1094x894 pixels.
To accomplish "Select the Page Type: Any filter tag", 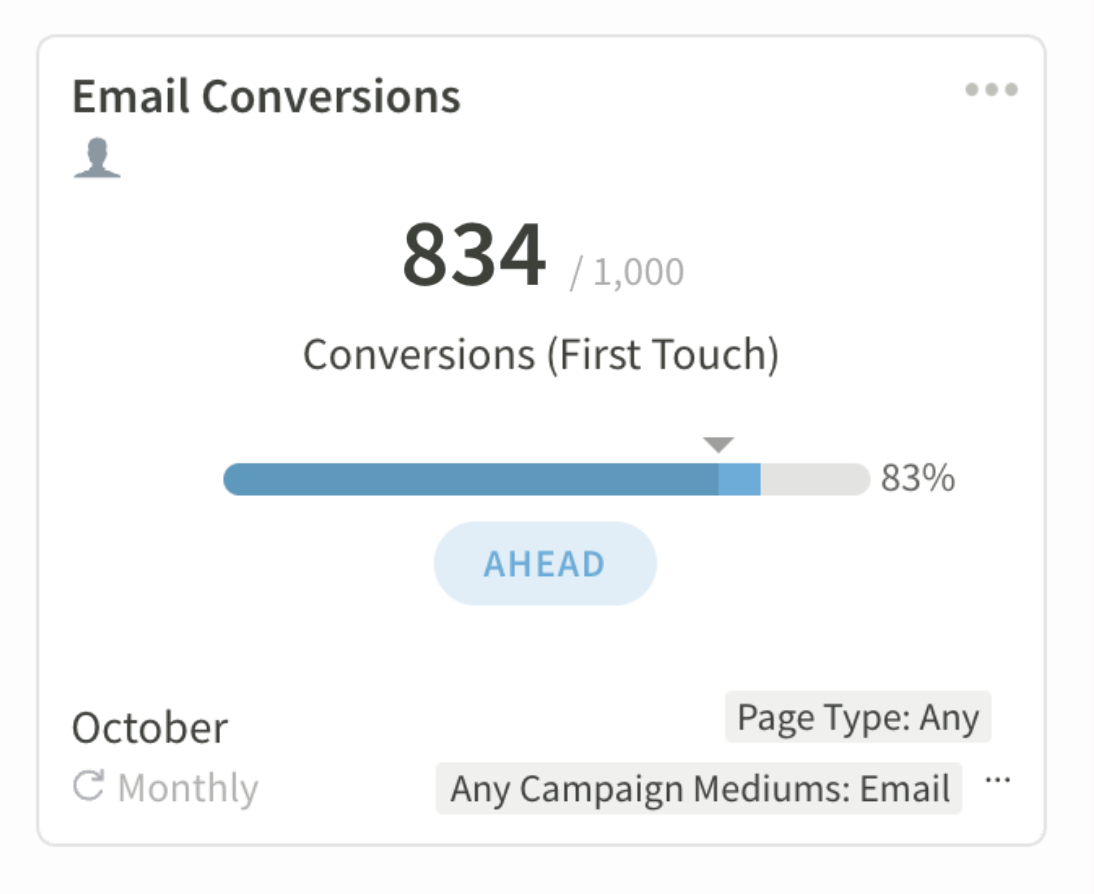I will [x=858, y=717].
